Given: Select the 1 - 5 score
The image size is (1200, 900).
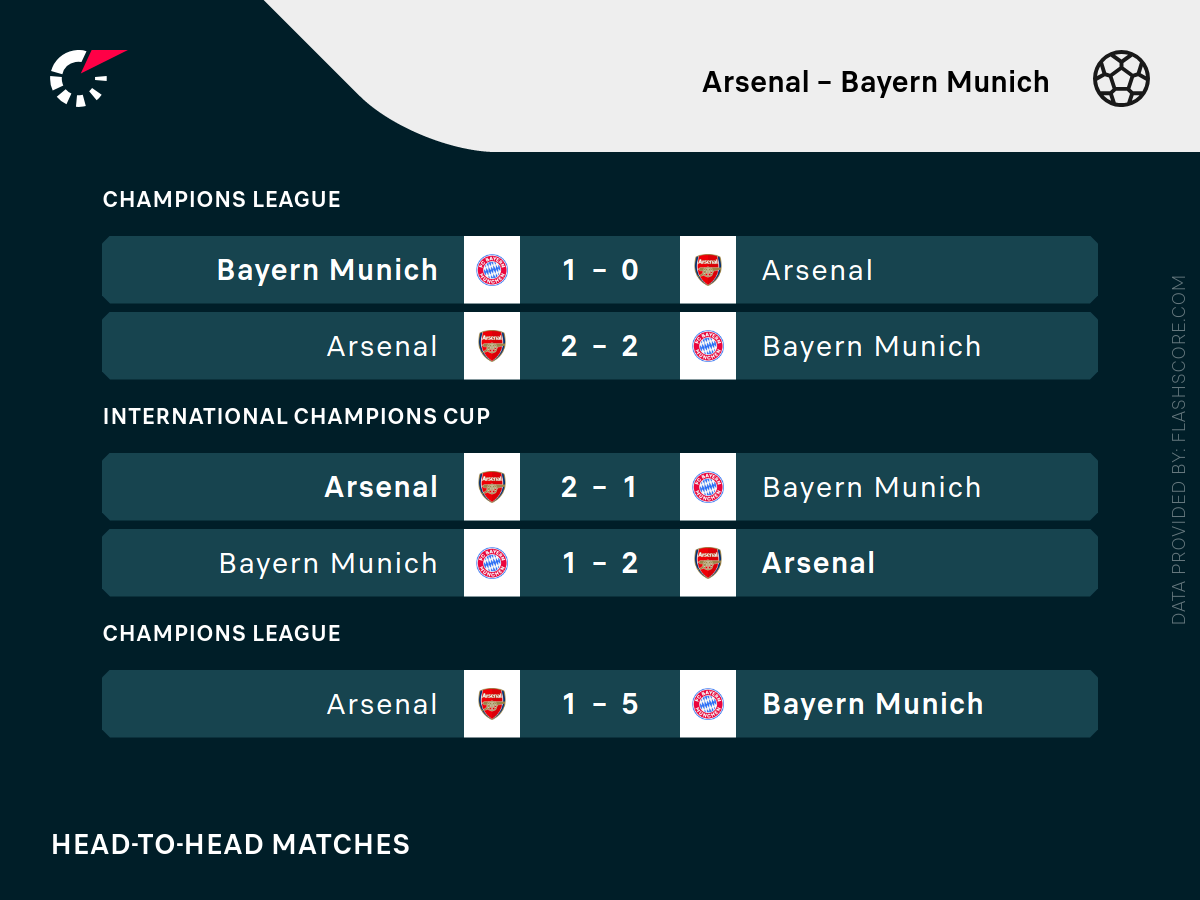Looking at the screenshot, I should pyautogui.click(x=600, y=704).
